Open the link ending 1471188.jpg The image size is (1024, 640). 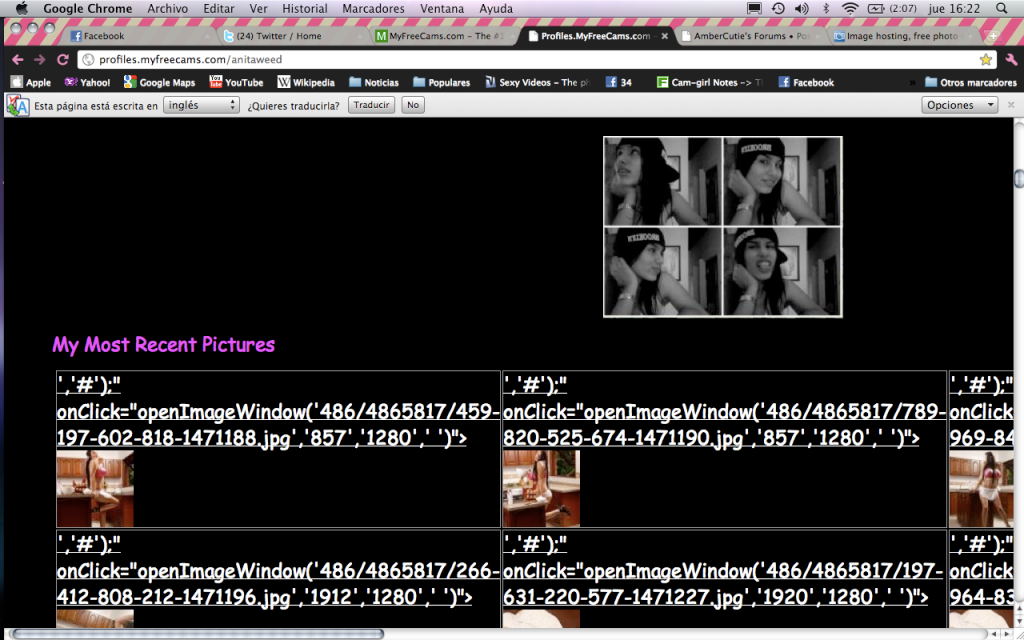point(278,411)
